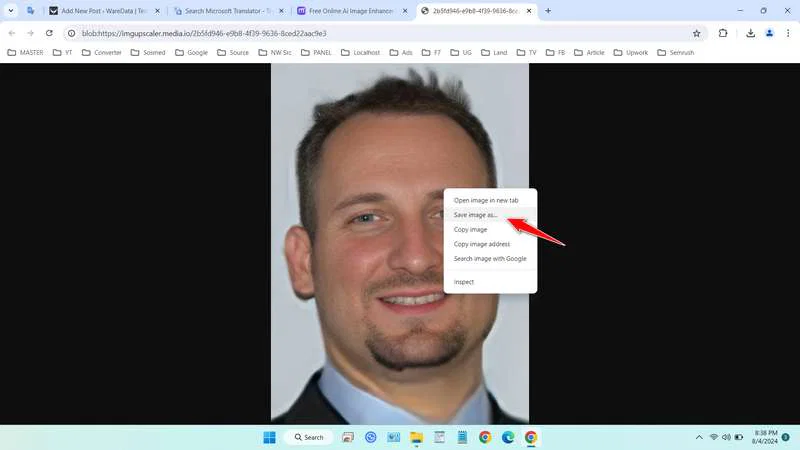This screenshot has height=450, width=800.
Task: Open the Chrome three-dot menu
Action: (x=788, y=33)
